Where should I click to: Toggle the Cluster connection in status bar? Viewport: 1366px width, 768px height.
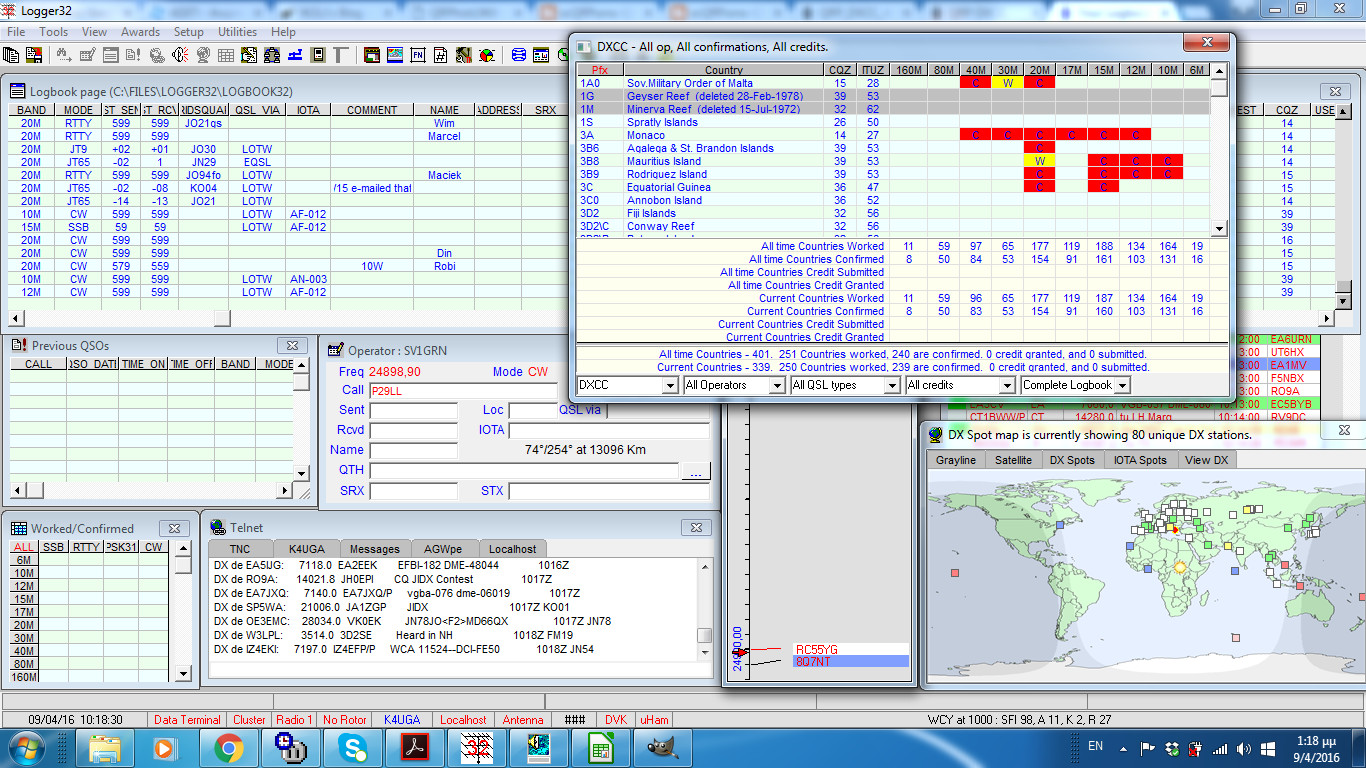(x=249, y=719)
